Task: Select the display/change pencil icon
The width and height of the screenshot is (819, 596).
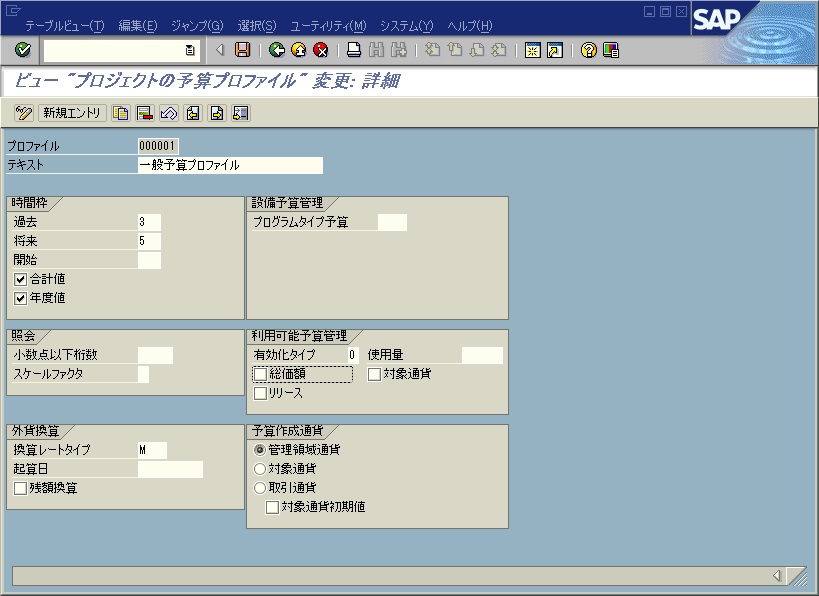Action: click(23, 112)
